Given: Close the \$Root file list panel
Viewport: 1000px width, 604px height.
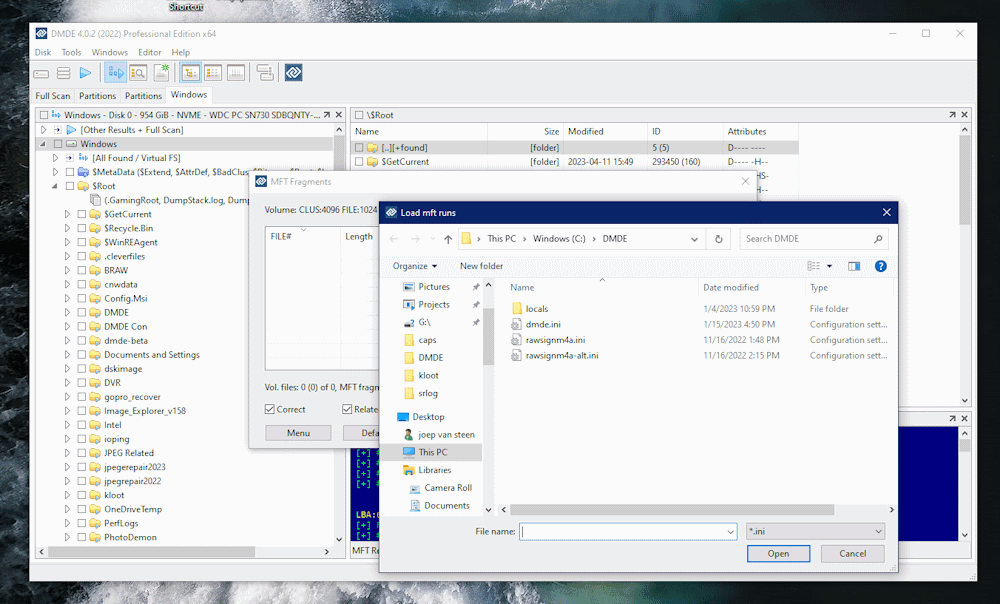Looking at the screenshot, I should [964, 115].
